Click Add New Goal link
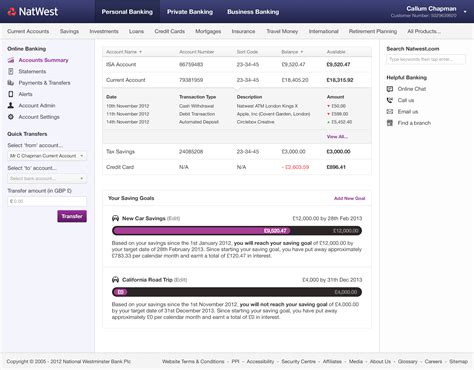This screenshot has height=370, width=474. click(349, 198)
